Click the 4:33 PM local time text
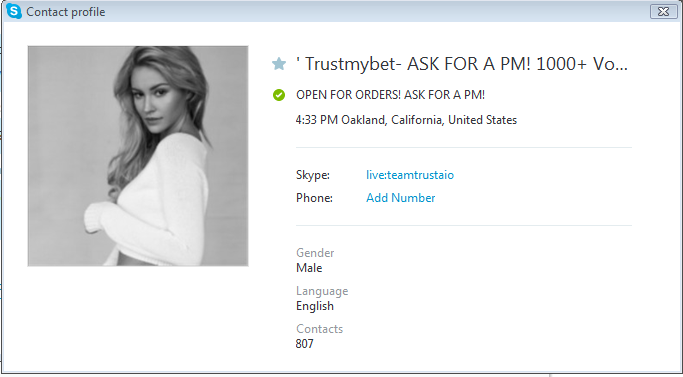 [x=317, y=120]
